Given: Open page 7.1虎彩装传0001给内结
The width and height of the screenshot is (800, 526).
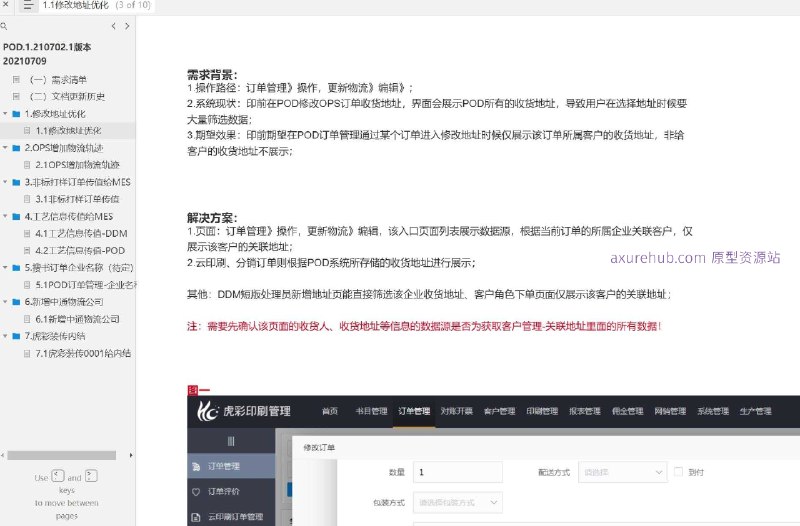Looking at the screenshot, I should click(x=83, y=353).
